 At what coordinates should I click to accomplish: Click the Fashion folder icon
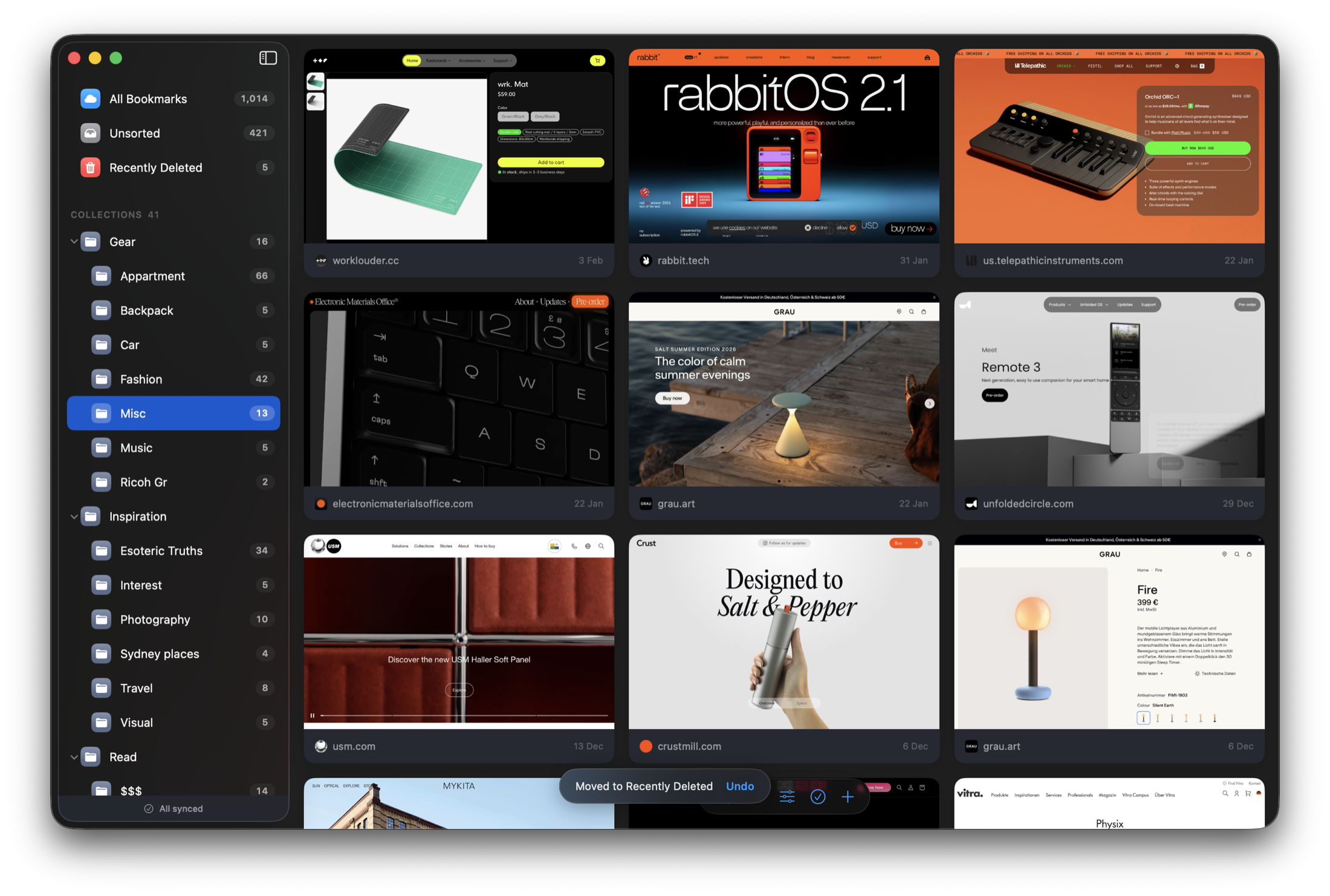coord(102,379)
